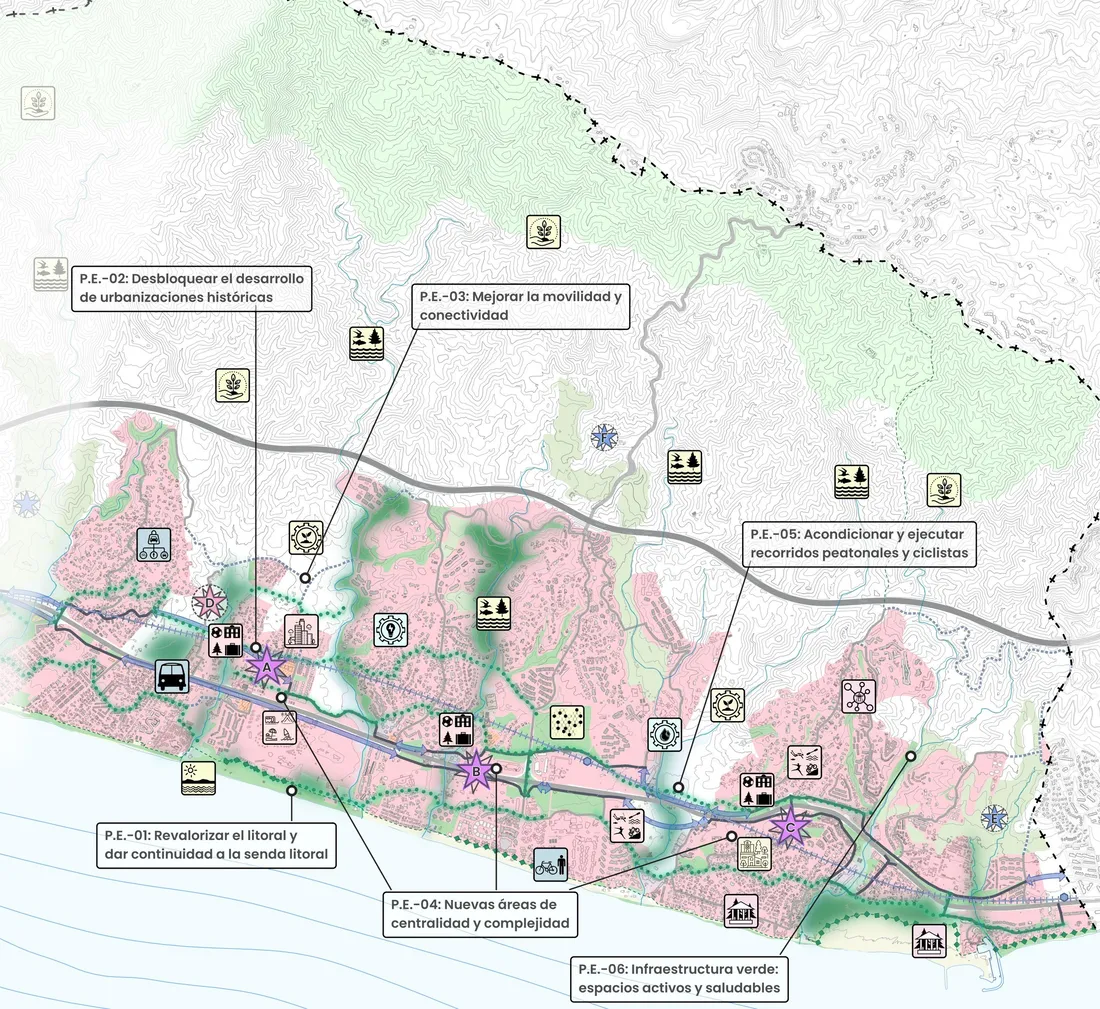The image size is (1100, 1009).
Task: Click the scattered black dots icon
Action: [567, 723]
